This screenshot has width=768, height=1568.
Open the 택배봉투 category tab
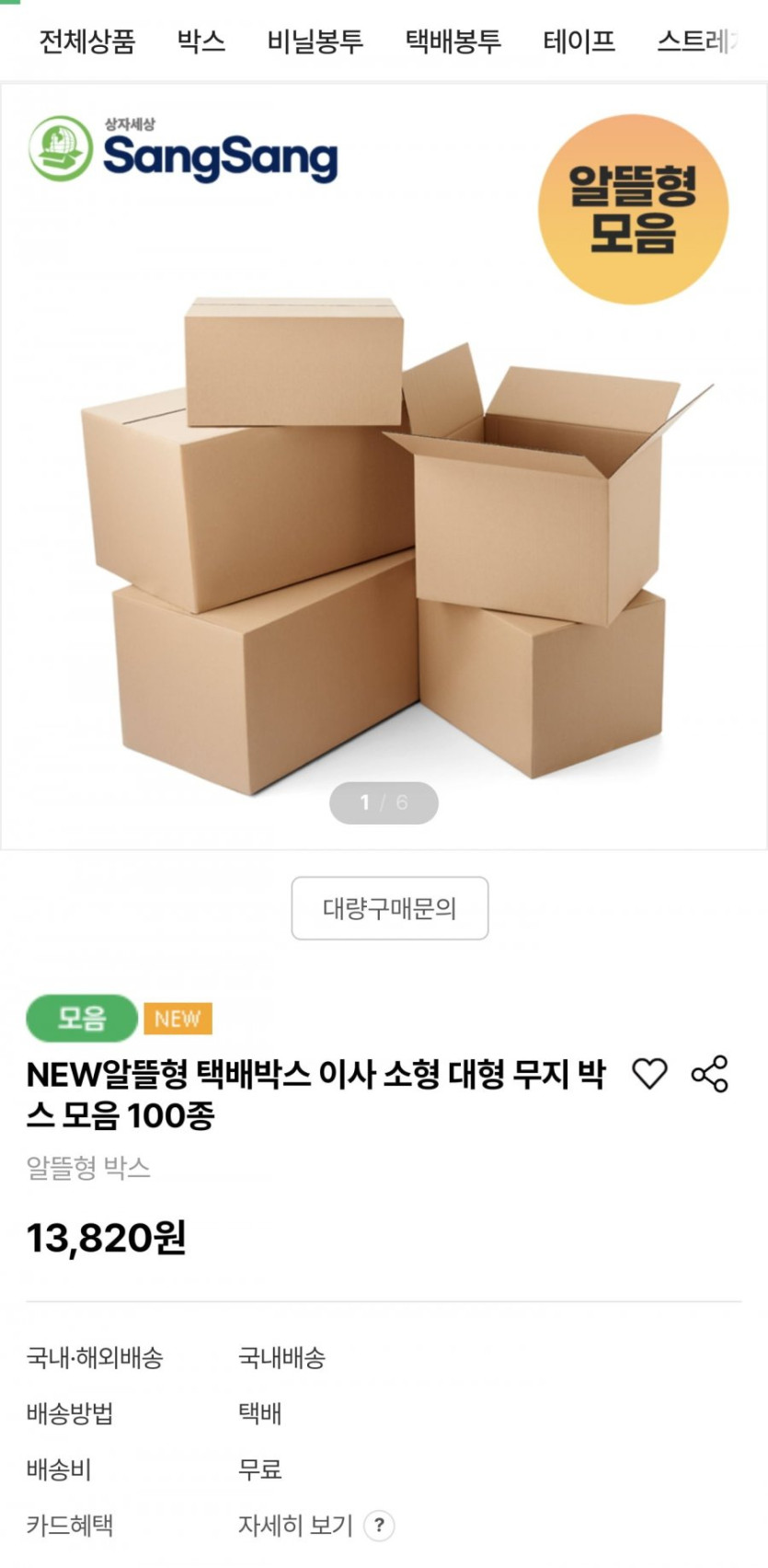click(453, 41)
